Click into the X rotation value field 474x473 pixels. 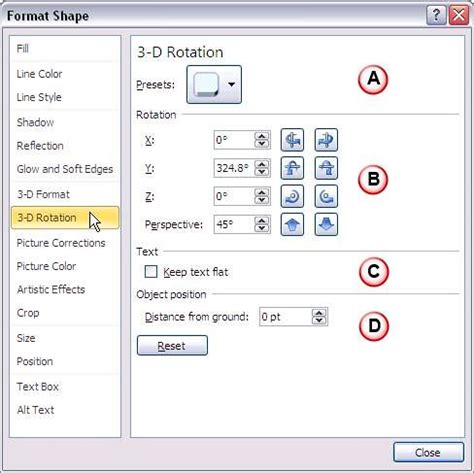234,140
